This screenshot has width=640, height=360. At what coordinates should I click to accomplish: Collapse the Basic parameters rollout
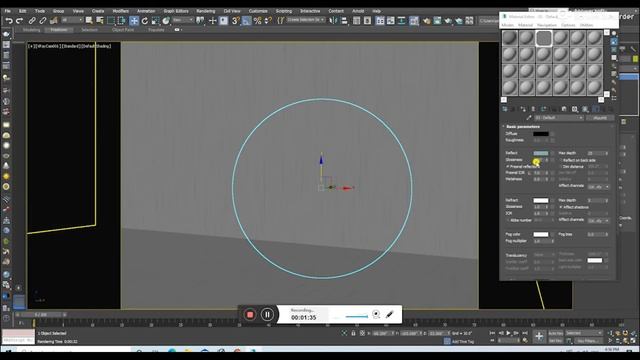pyautogui.click(x=523, y=127)
